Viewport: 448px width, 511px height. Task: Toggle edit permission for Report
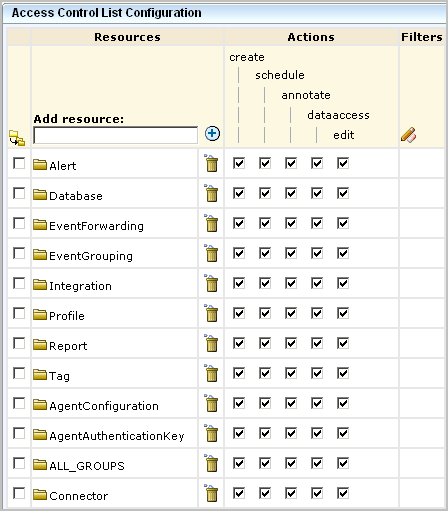pos(343,343)
